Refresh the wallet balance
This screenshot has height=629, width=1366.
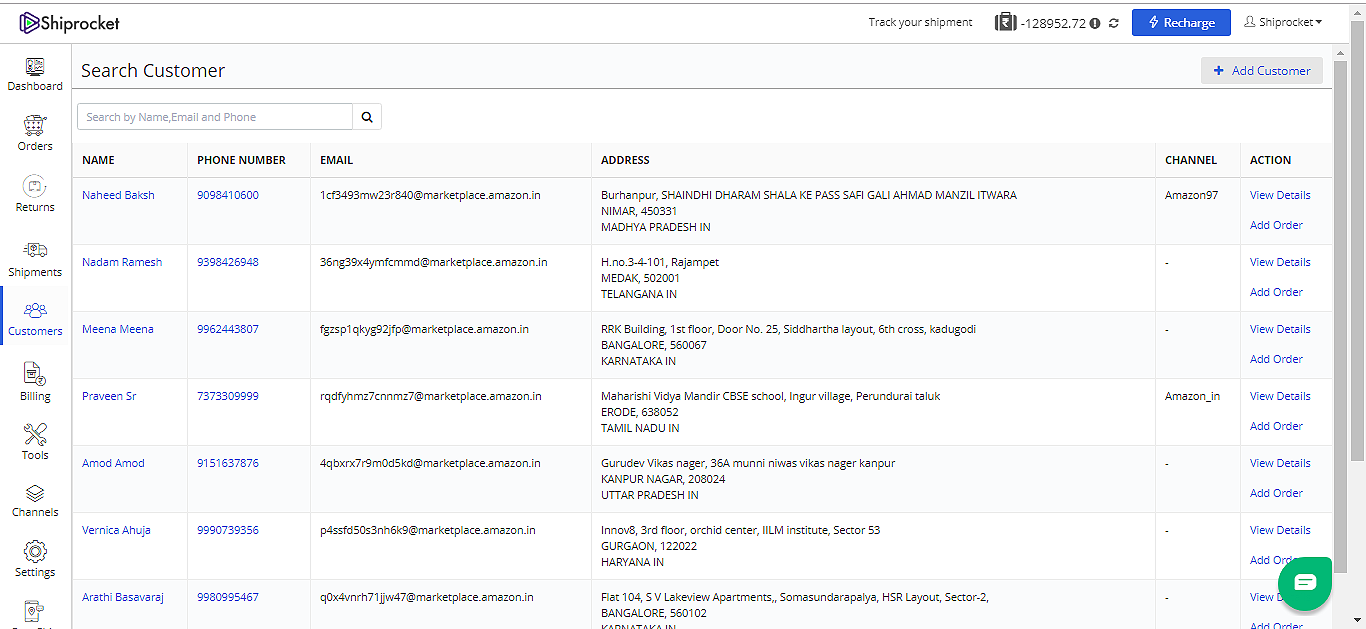coord(1114,23)
